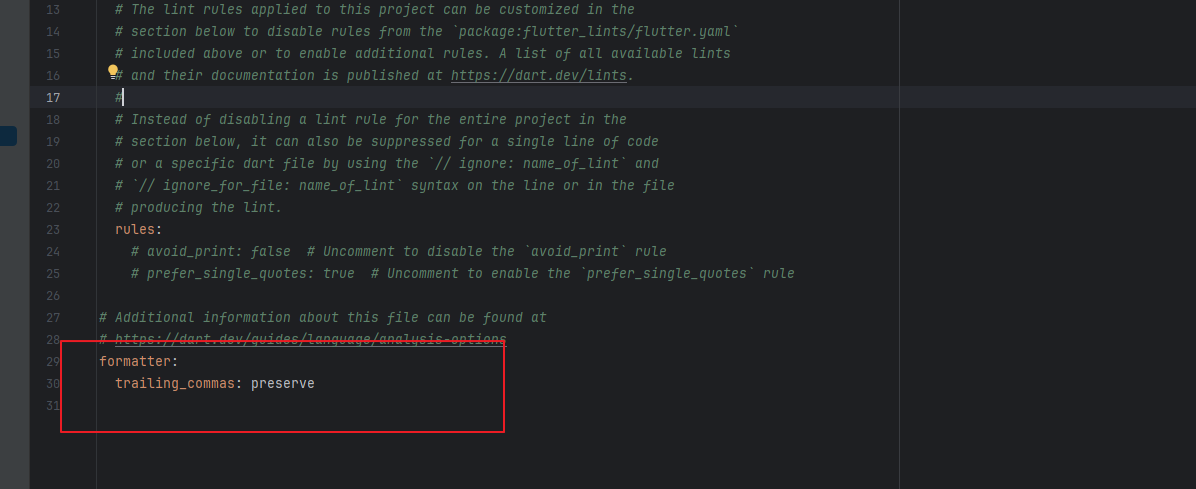Viewport: 1196px width, 489px height.
Task: Click the "producing the lint." comment line
Action: [198, 208]
